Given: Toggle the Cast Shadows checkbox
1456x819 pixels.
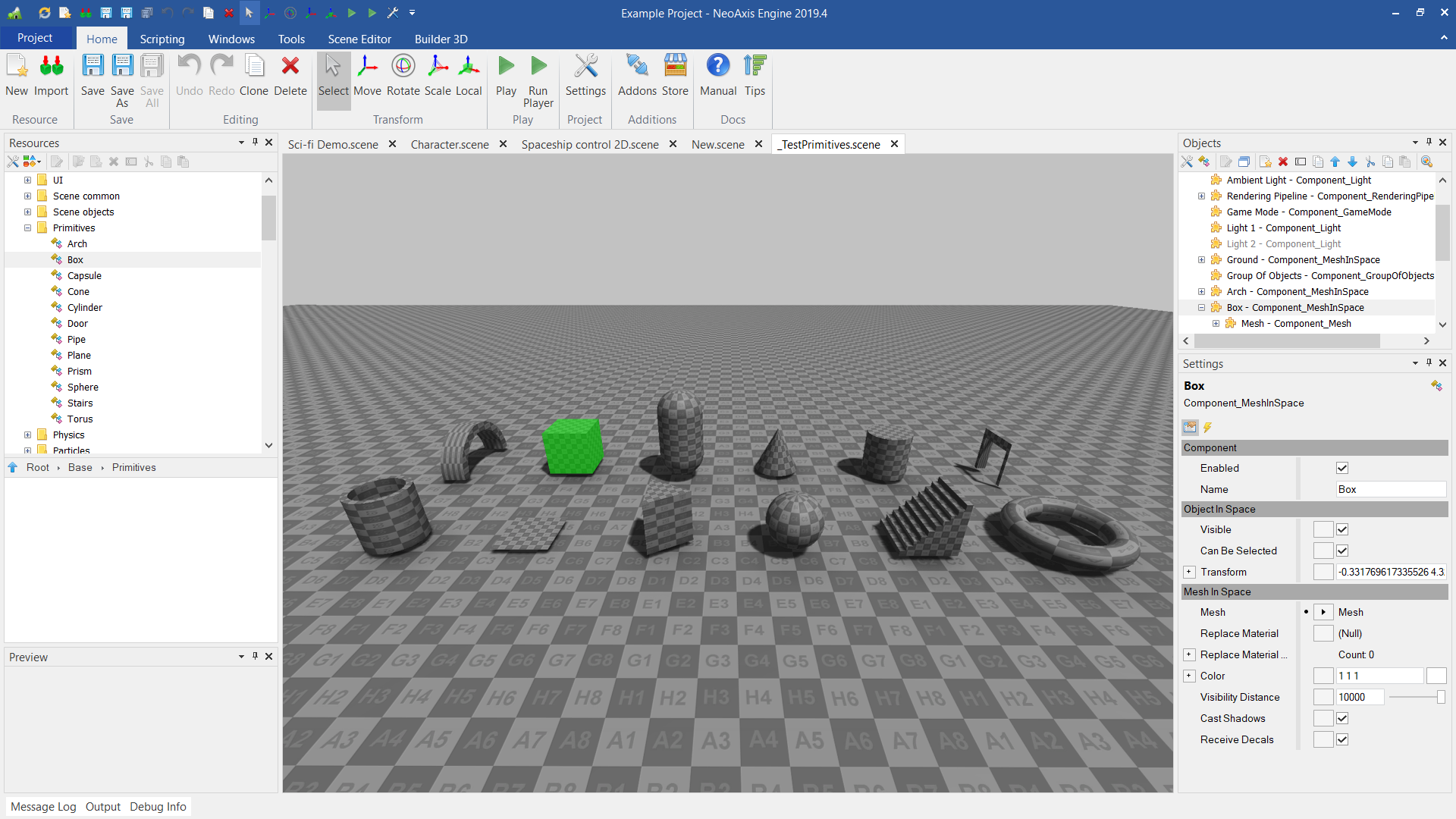Looking at the screenshot, I should coord(1342,718).
